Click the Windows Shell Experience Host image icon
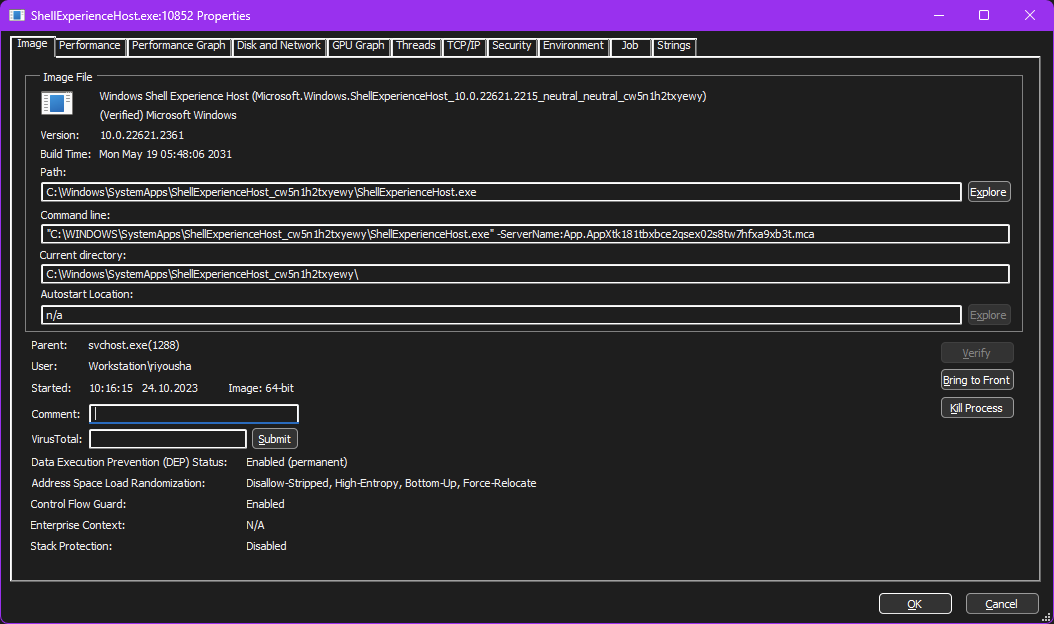This screenshot has width=1054, height=624. 56,104
